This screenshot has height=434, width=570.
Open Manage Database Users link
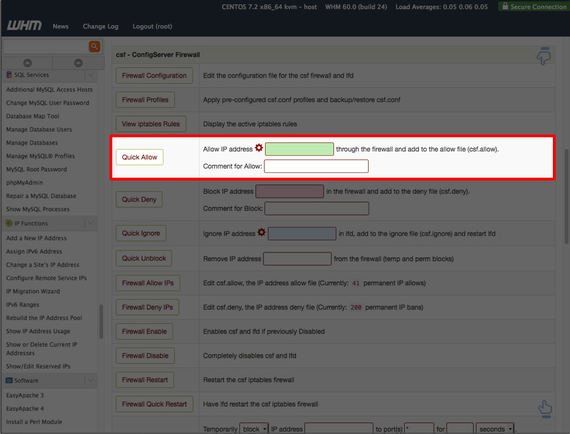click(x=39, y=129)
